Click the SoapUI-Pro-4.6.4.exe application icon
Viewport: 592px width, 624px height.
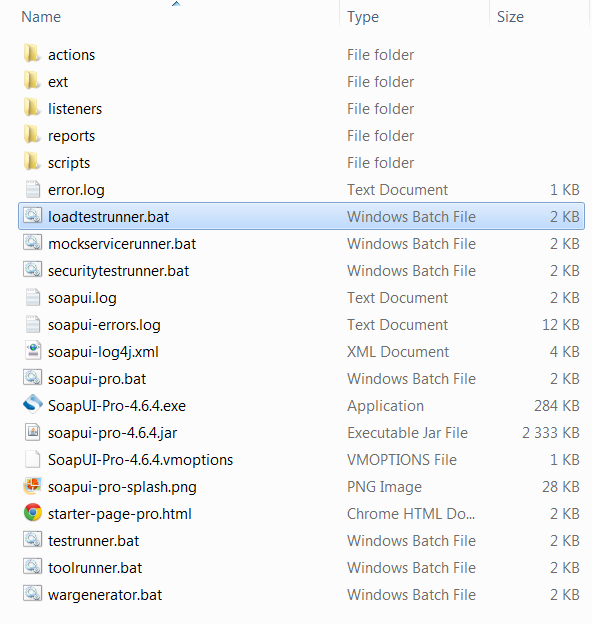(x=33, y=404)
